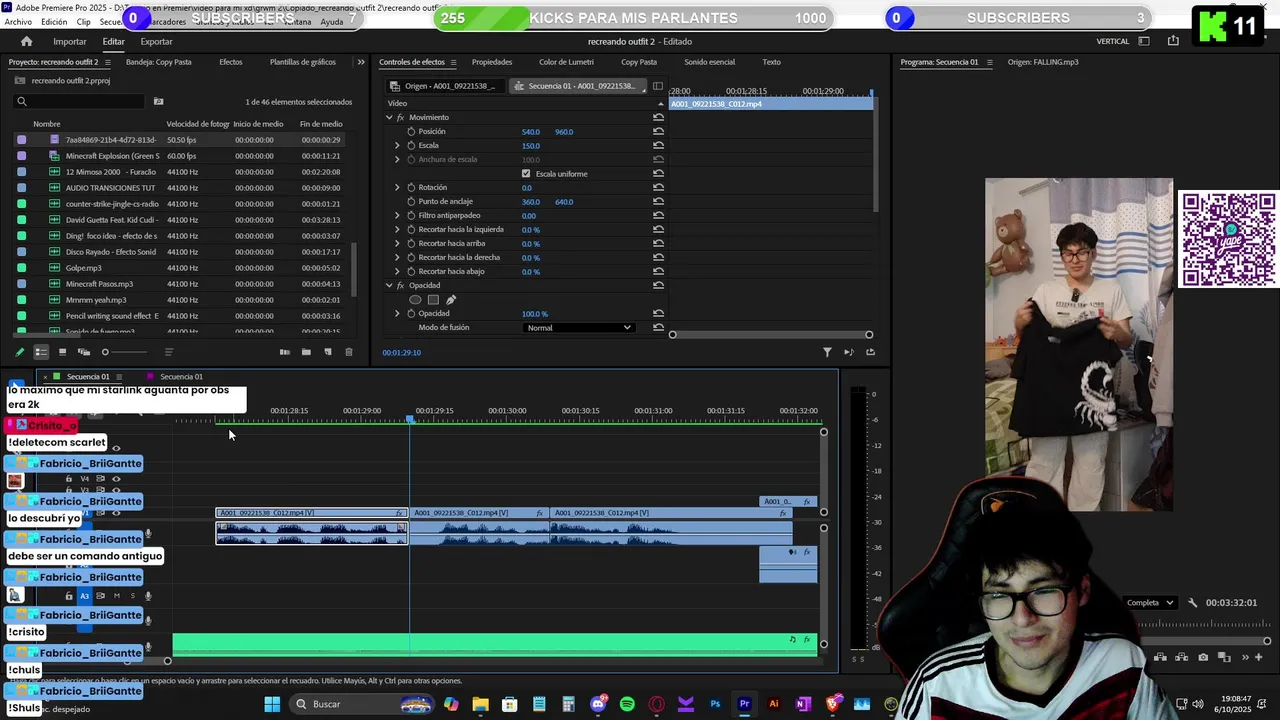Open the Edición menu
1280x720 pixels.
pyautogui.click(x=54, y=21)
